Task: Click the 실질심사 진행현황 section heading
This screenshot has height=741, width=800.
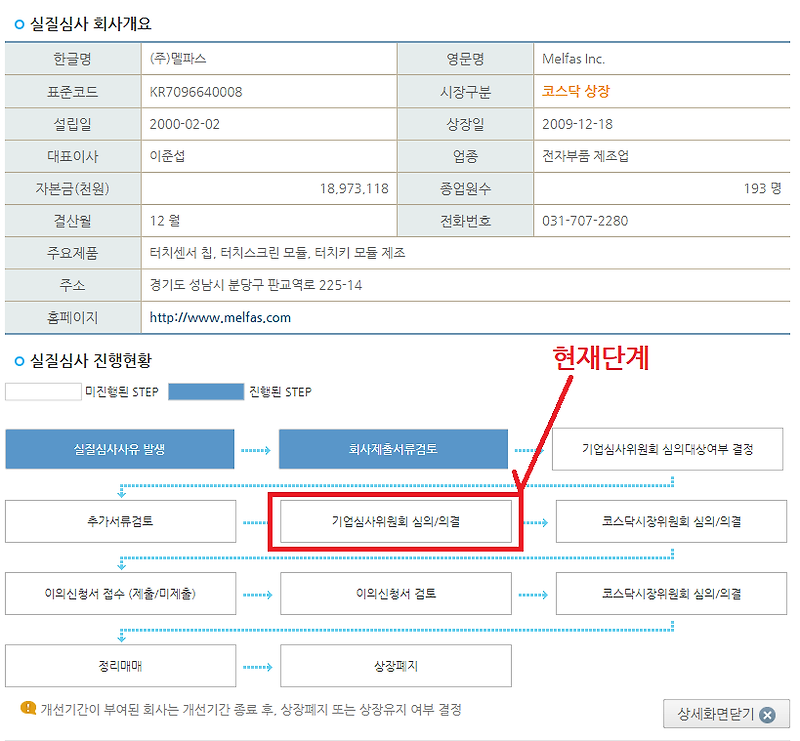Action: point(91,360)
